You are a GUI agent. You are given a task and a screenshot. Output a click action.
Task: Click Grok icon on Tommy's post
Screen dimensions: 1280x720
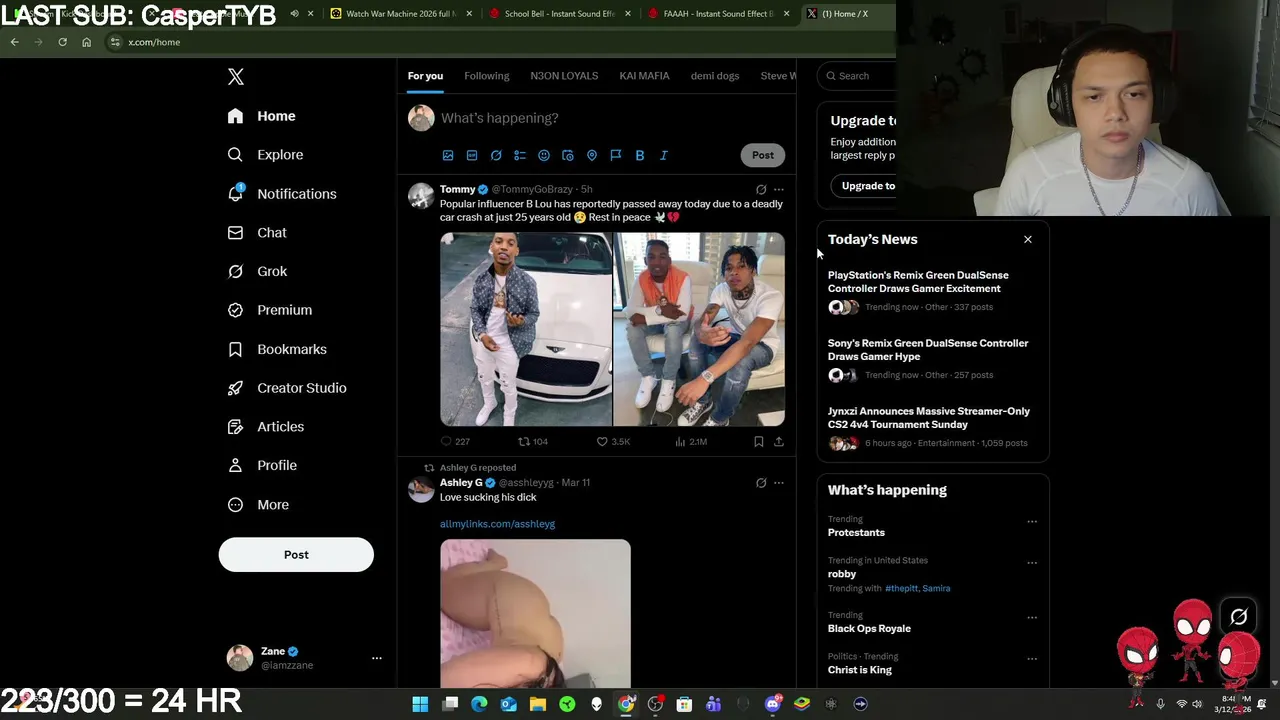tap(761, 189)
